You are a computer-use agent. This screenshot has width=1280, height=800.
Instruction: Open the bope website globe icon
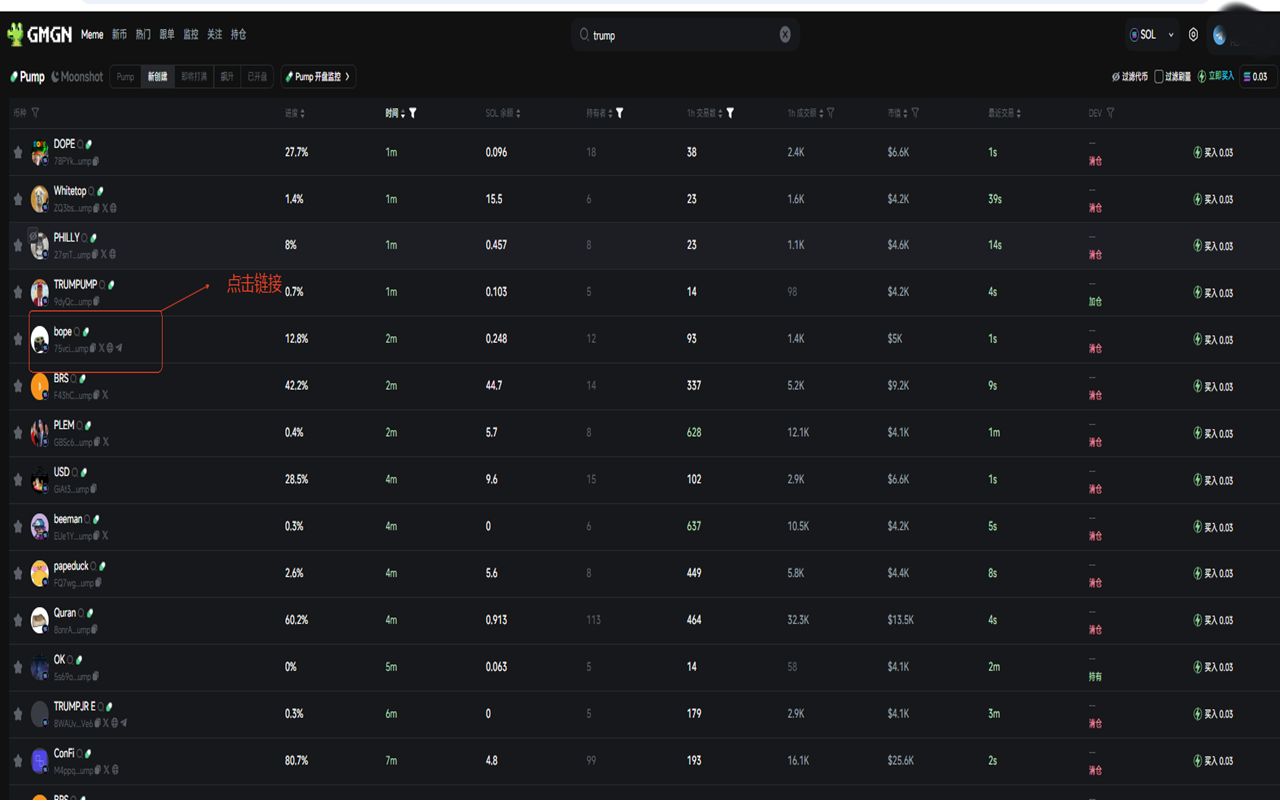110,348
